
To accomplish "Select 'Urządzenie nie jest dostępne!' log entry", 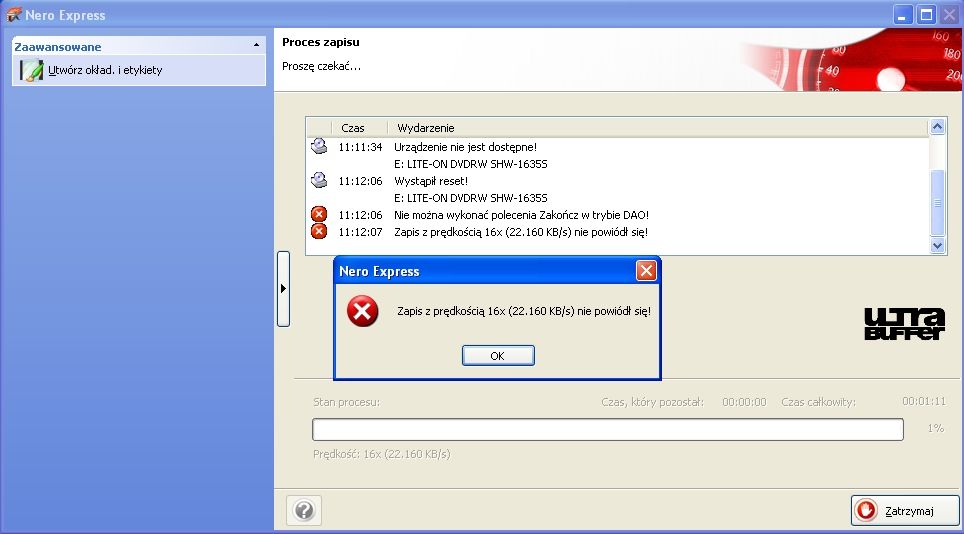I will [x=465, y=147].
